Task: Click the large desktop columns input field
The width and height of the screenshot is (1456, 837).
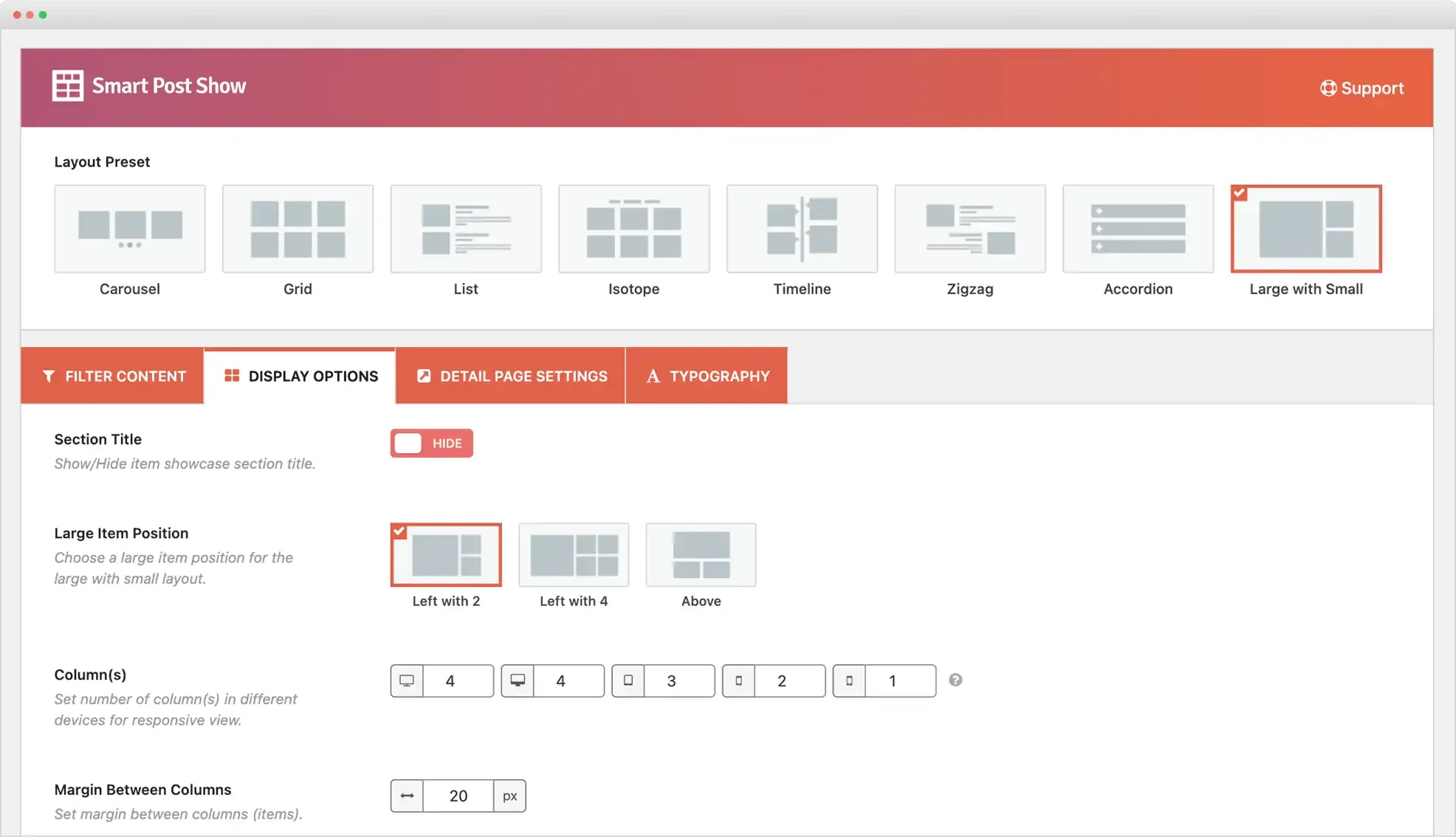Action: tap(457, 681)
